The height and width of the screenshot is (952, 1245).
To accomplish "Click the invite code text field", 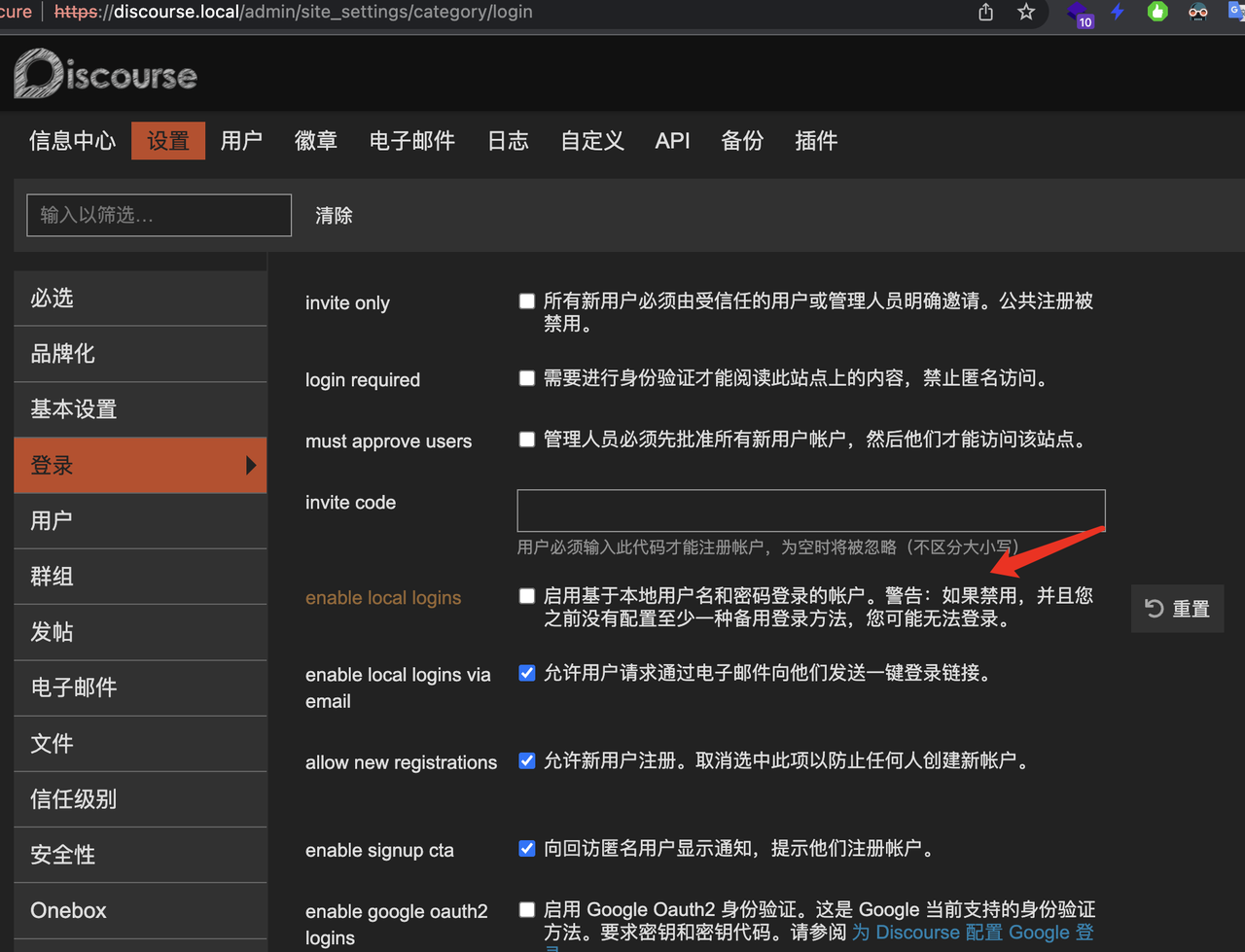I will (811, 511).
